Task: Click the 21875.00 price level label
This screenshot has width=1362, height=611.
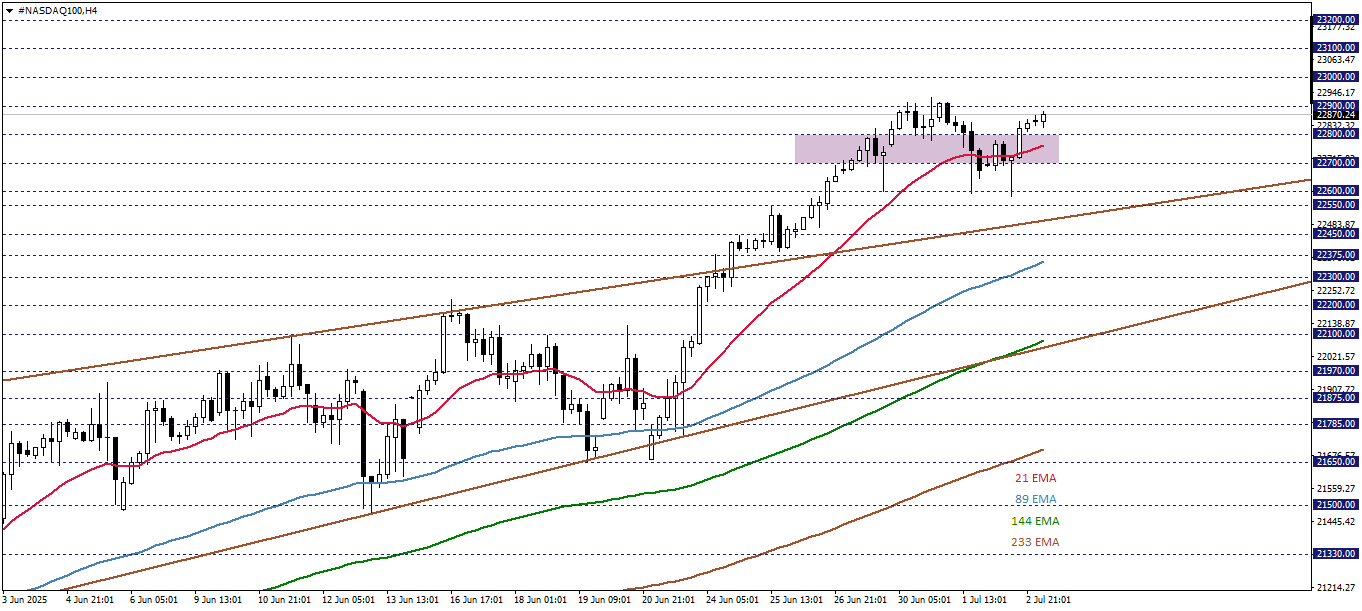Action: point(1336,398)
